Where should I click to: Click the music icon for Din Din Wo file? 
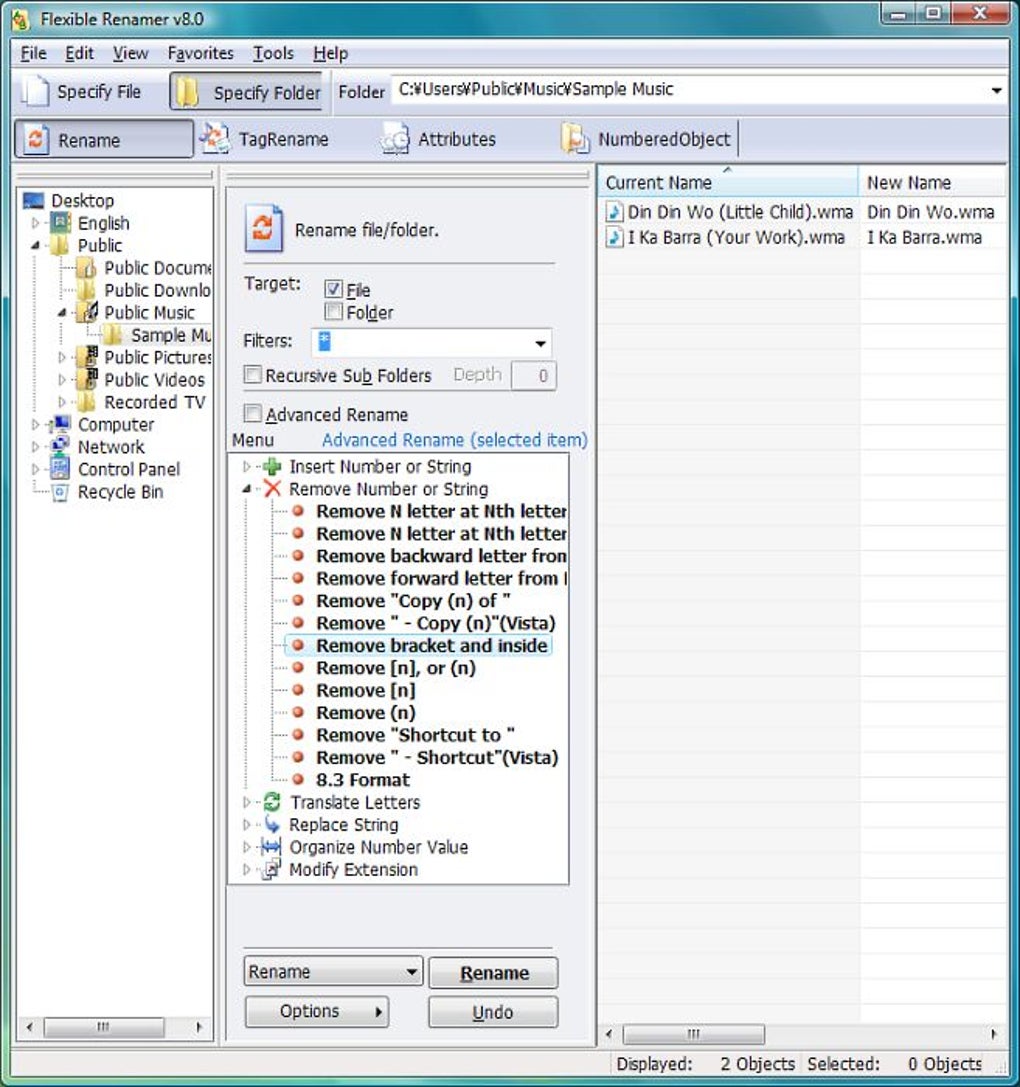coord(614,211)
